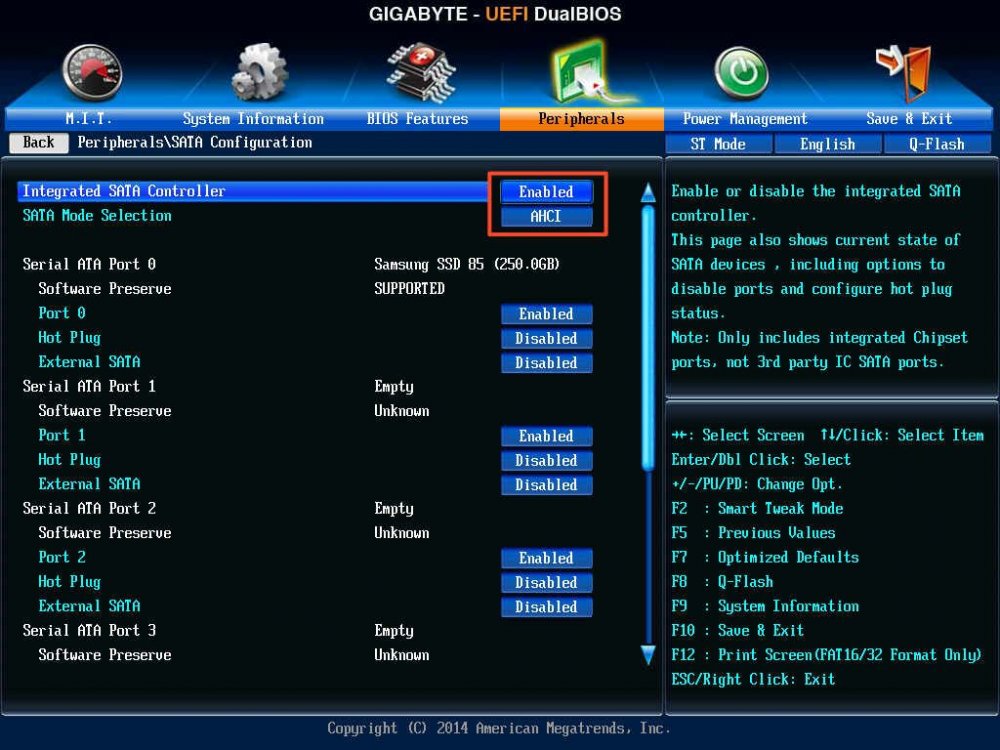Select the SATA Mode Selection label

97,216
